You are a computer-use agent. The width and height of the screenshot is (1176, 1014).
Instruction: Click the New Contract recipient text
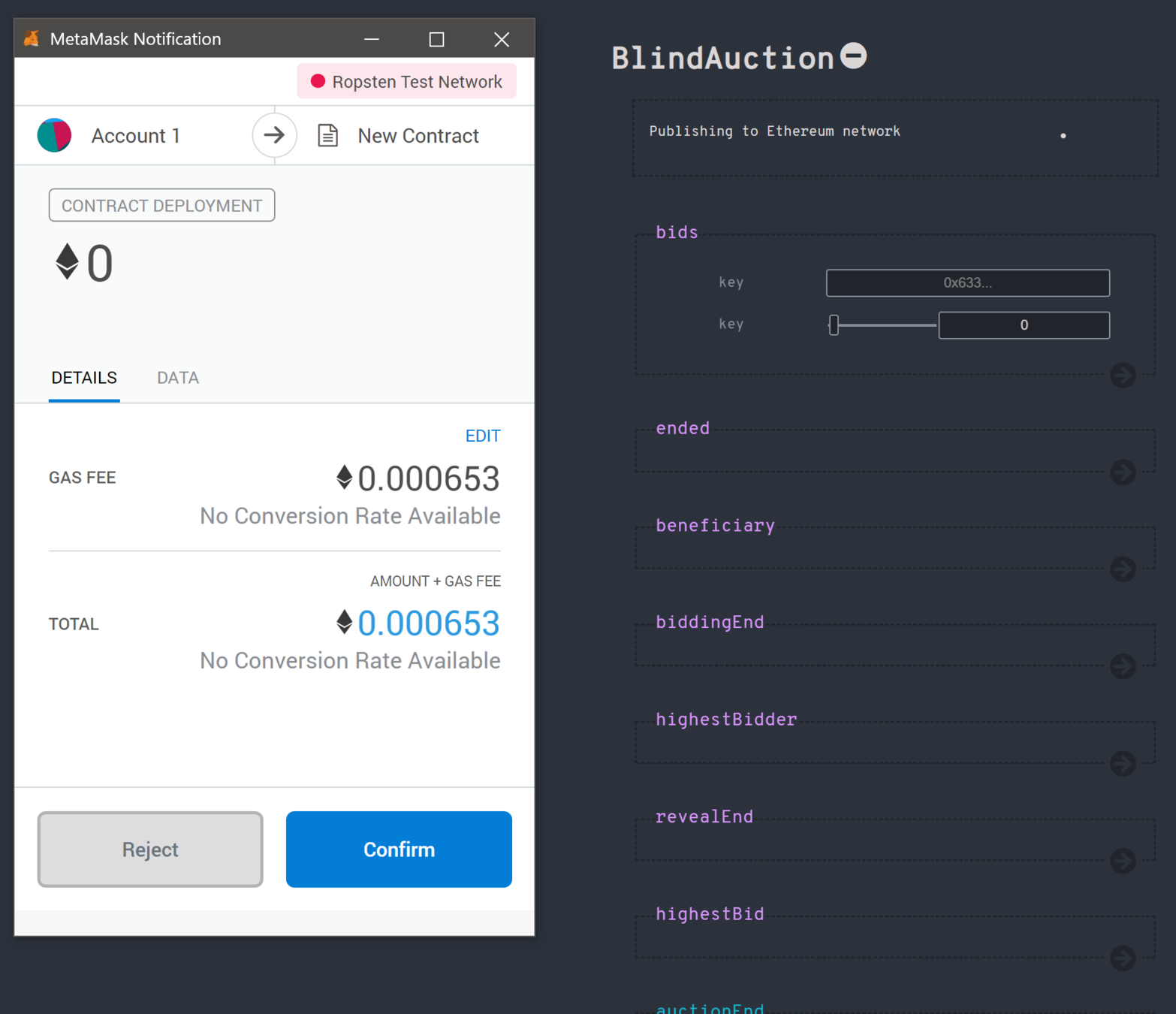(x=418, y=135)
